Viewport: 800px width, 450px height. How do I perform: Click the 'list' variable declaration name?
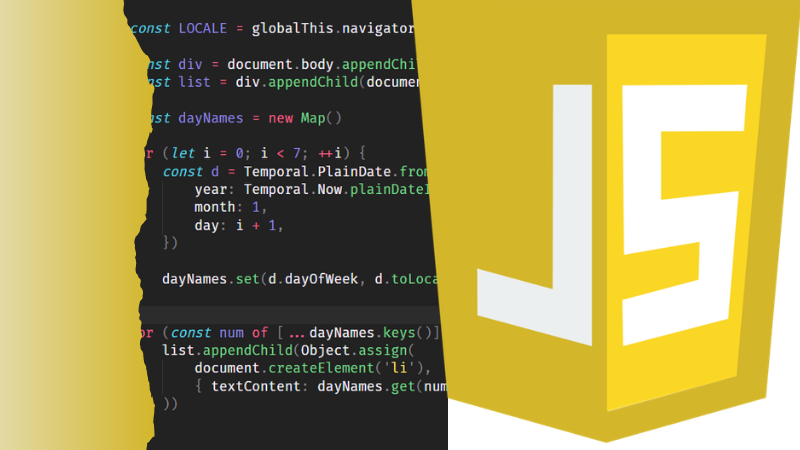194,82
